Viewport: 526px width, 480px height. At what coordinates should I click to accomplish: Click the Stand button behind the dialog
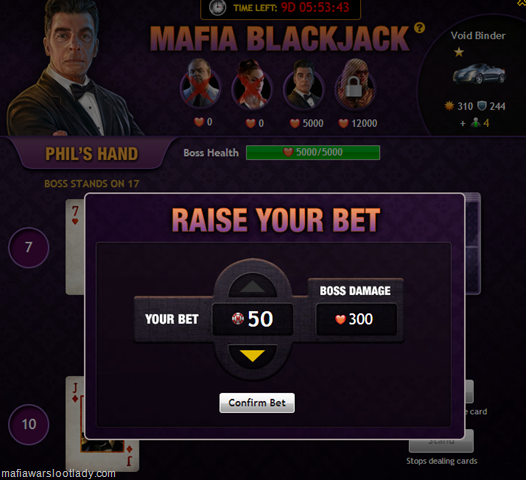pos(470,441)
